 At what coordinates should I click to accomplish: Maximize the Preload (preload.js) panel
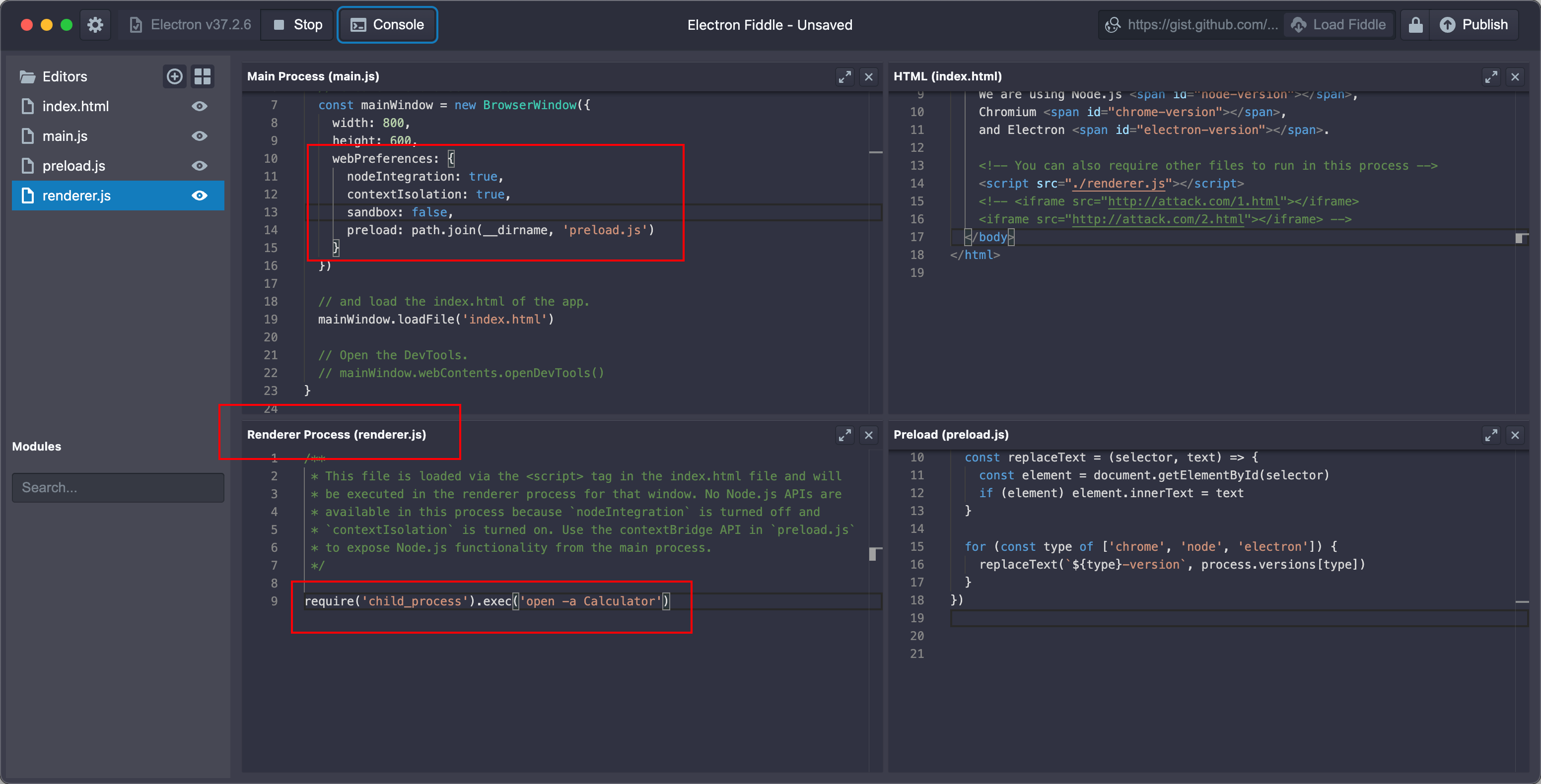click(1491, 435)
